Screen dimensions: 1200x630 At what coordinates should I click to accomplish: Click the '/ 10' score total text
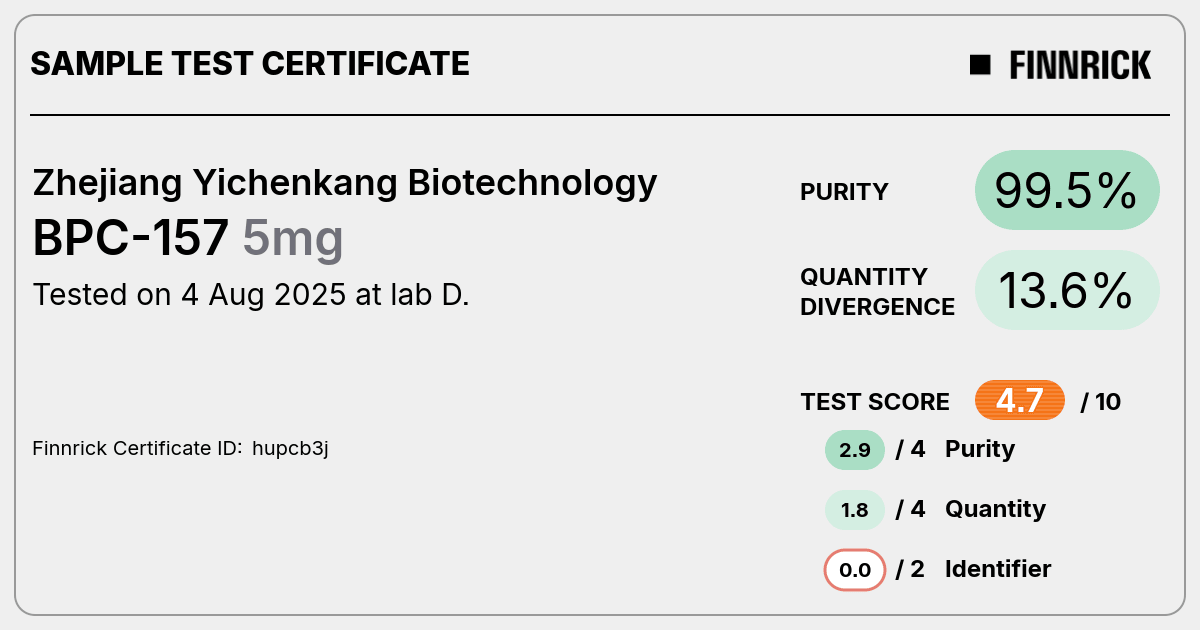point(1101,402)
